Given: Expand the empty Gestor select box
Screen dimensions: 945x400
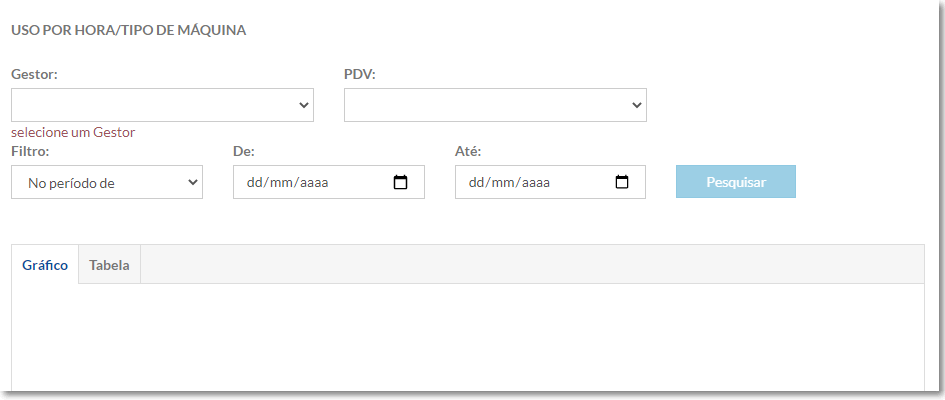Looking at the screenshot, I should click(162, 105).
